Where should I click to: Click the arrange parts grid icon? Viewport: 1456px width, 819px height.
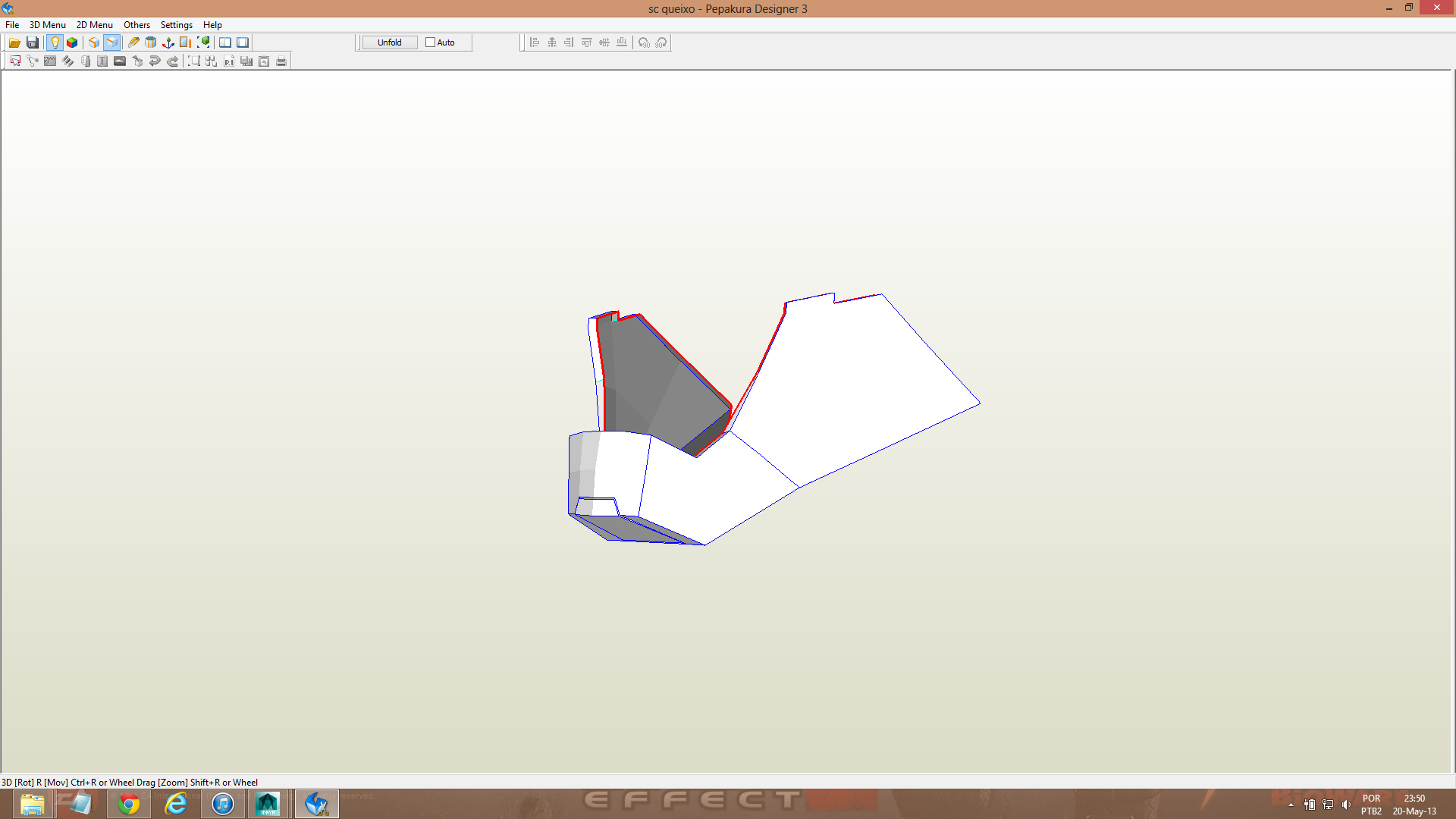[212, 61]
